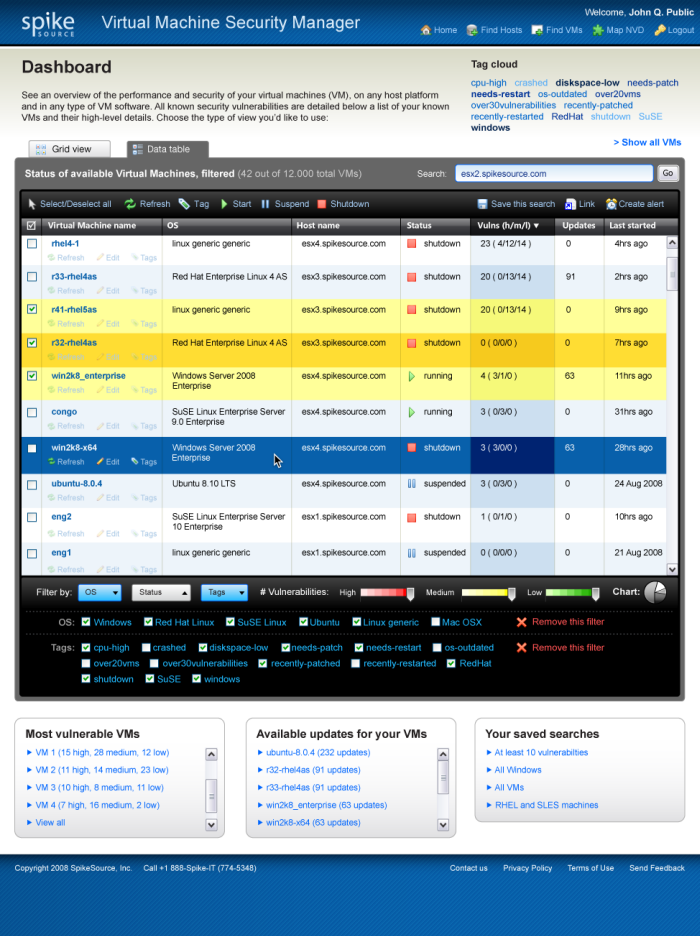Toggle the header select-all checkbox
Screen dimensions: 700x936
pos(32,226)
